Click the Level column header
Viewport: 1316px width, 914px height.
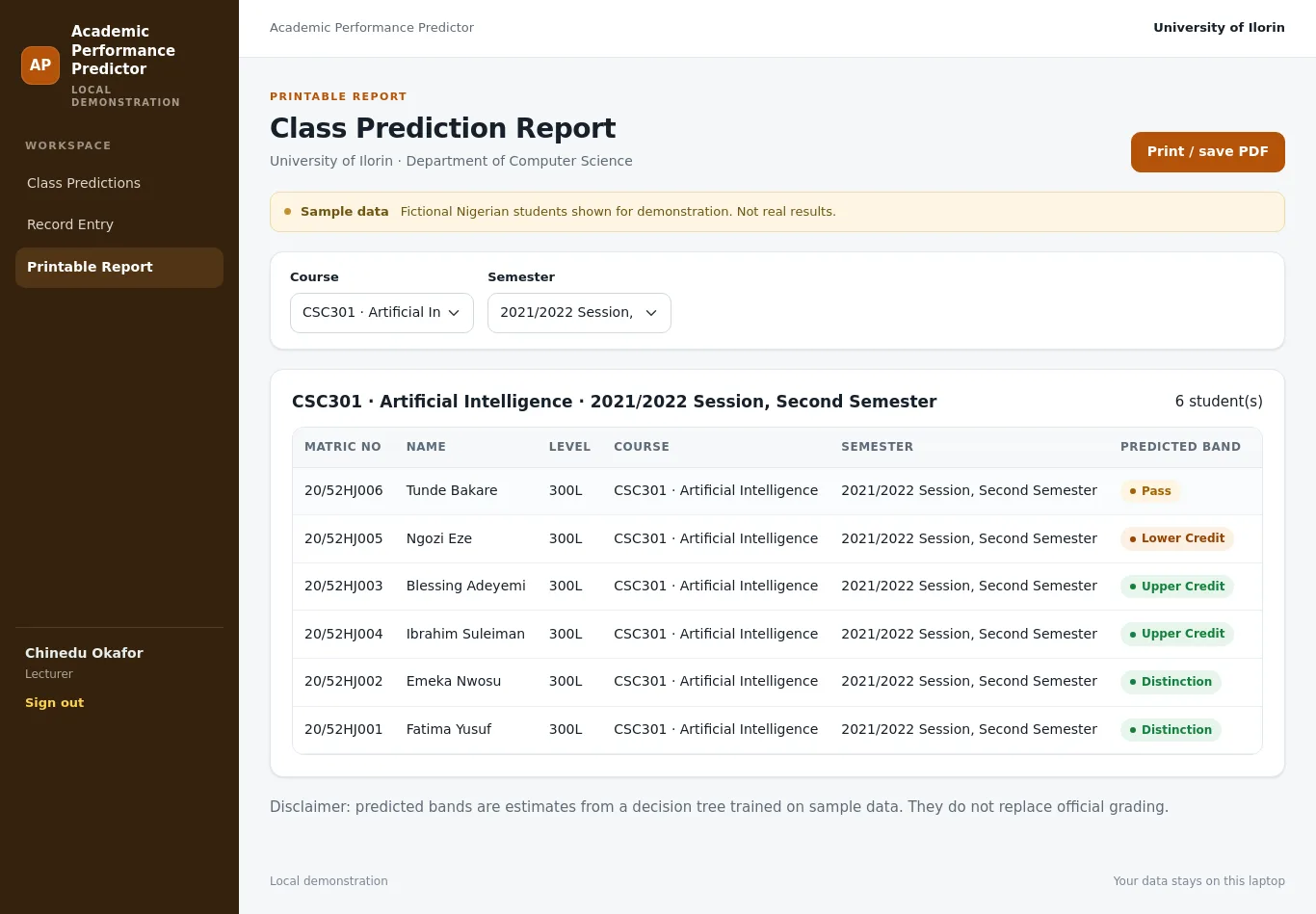point(569,447)
